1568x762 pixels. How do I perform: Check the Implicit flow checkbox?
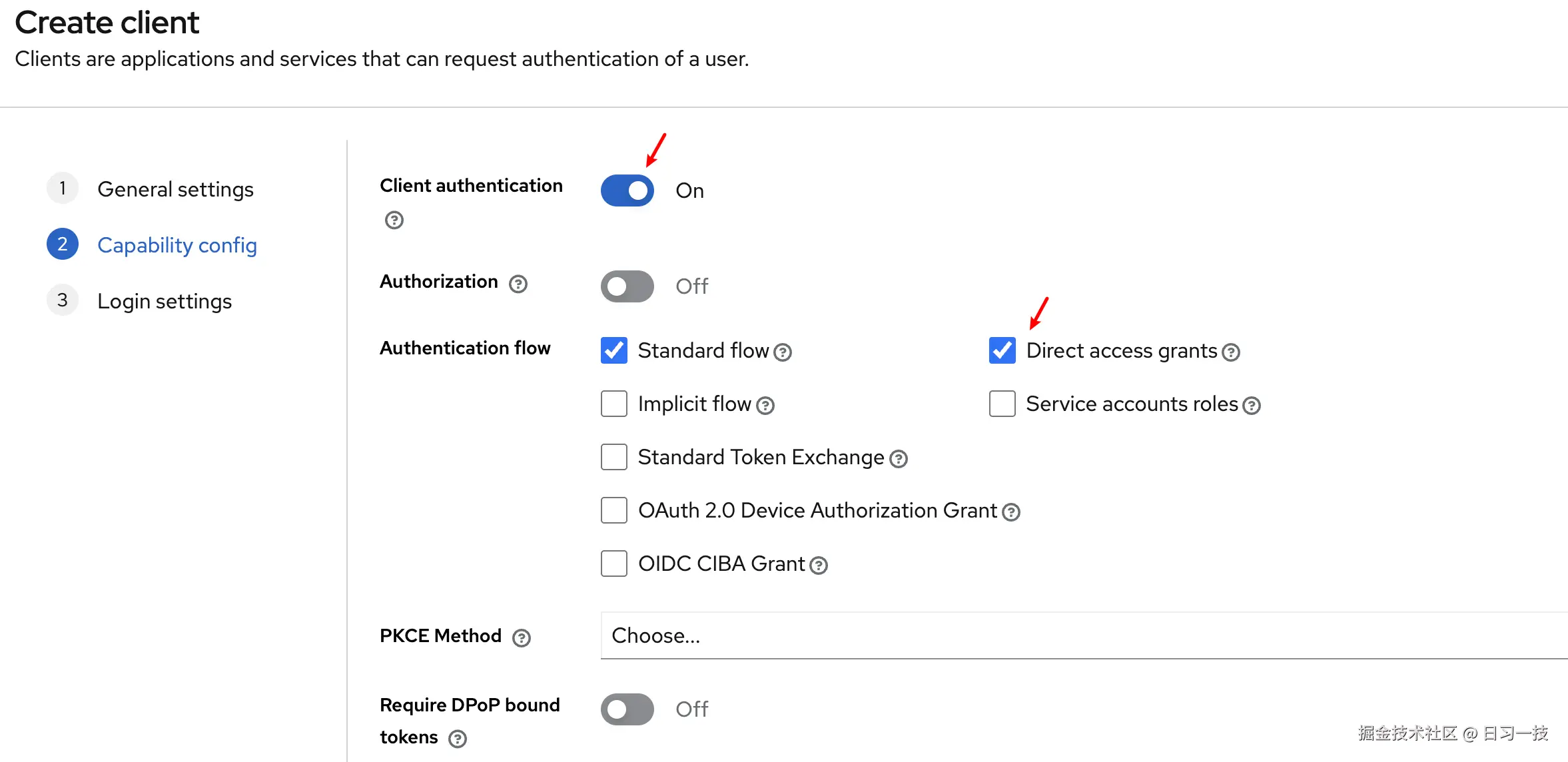613,404
